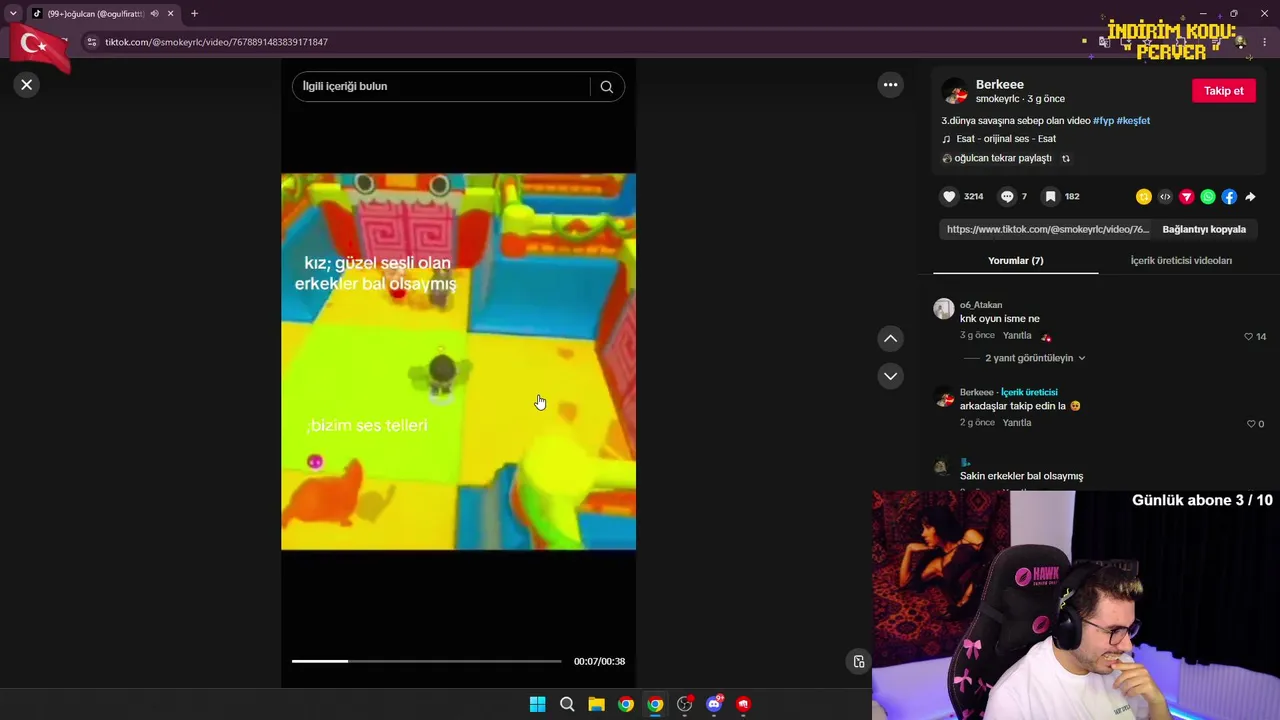This screenshot has width=1280, height=720.
Task: Click the floating player icon beside the video
Action: tap(858, 661)
